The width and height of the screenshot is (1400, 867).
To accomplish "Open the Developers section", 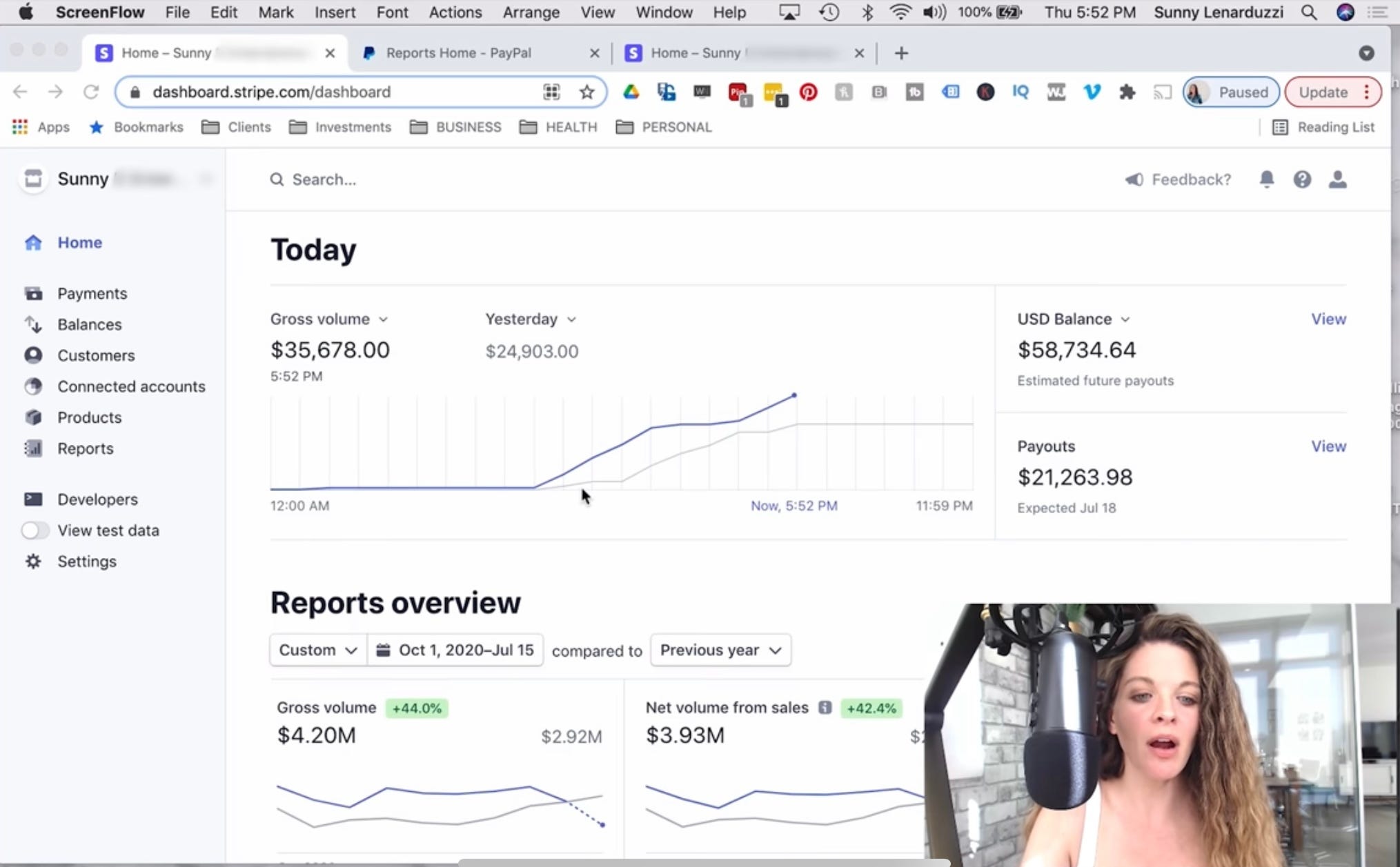I will click(97, 499).
